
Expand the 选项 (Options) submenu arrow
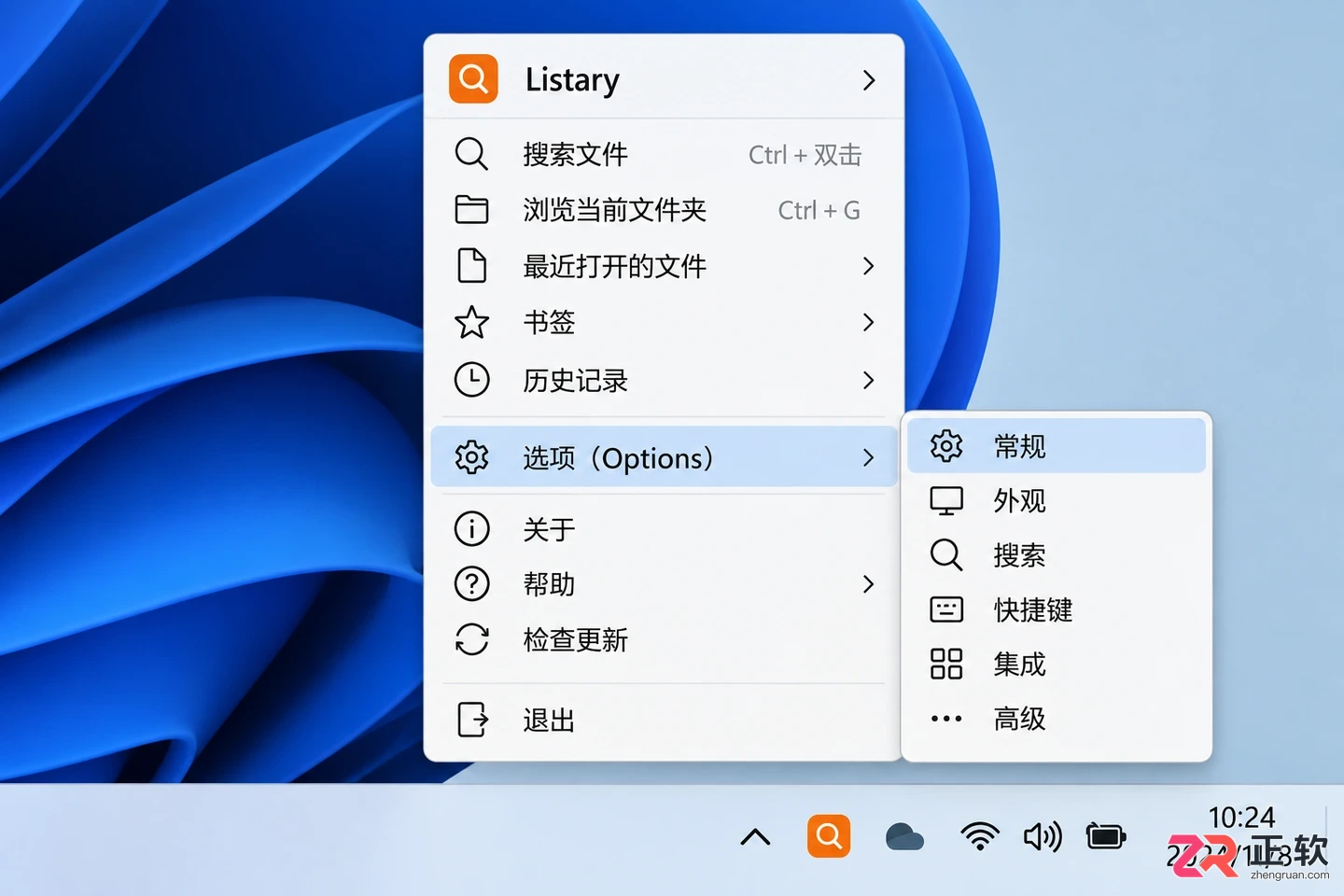(x=869, y=457)
